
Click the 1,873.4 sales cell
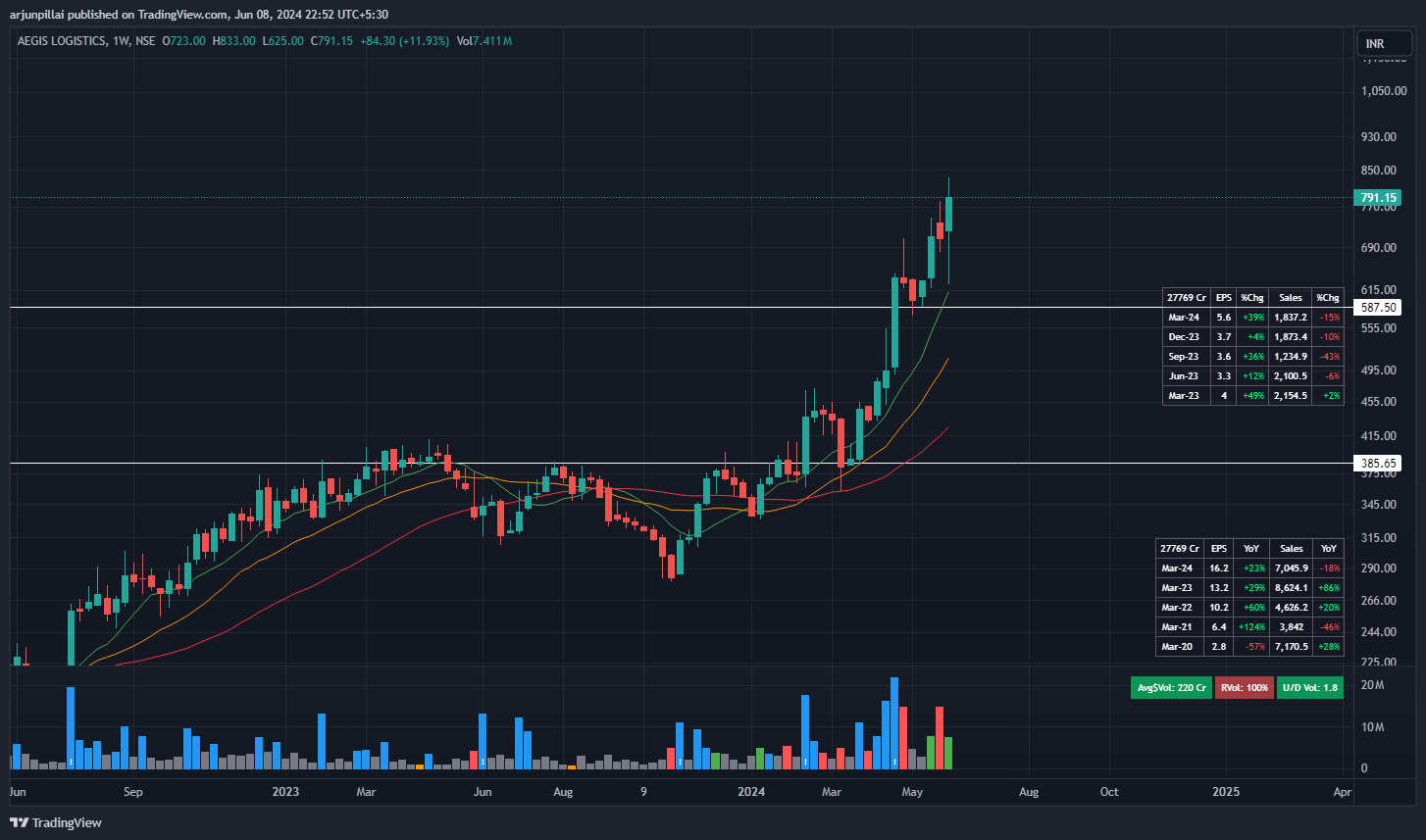tap(1291, 337)
